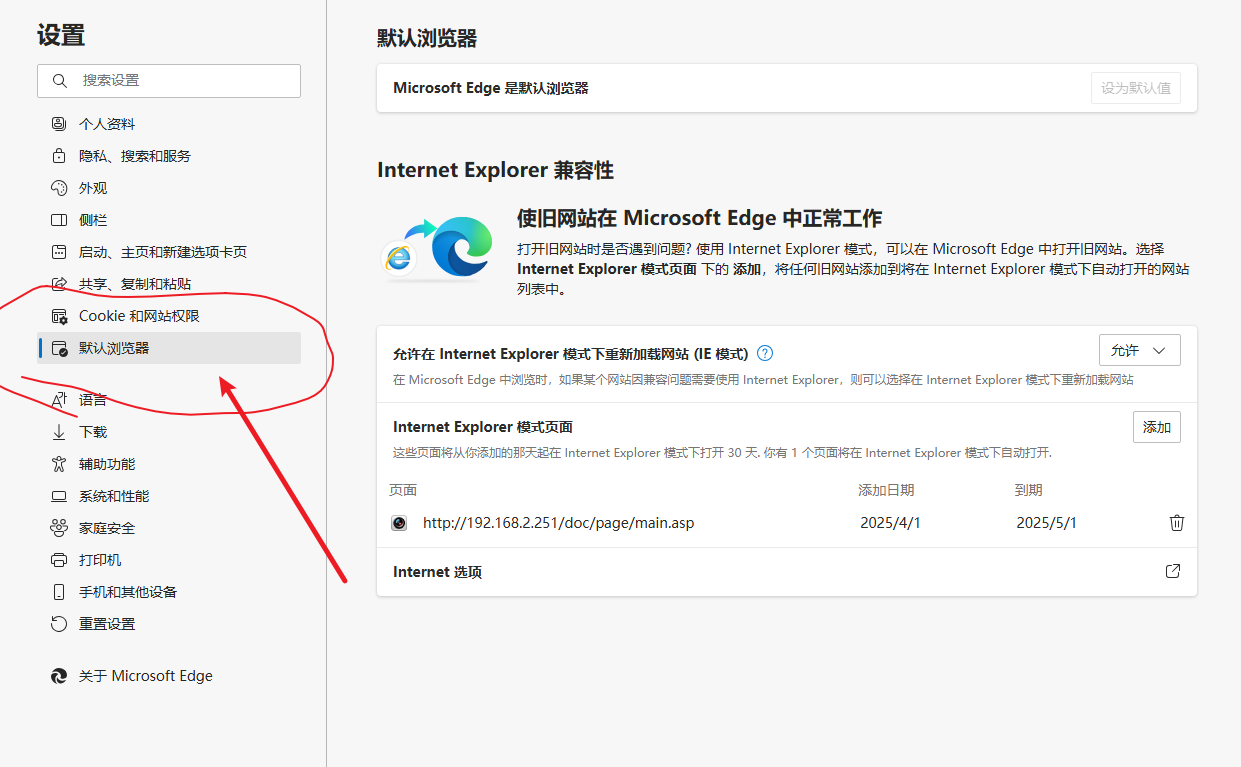Open Internet 选项 link row
The height and width of the screenshot is (767, 1241).
tap(787, 572)
